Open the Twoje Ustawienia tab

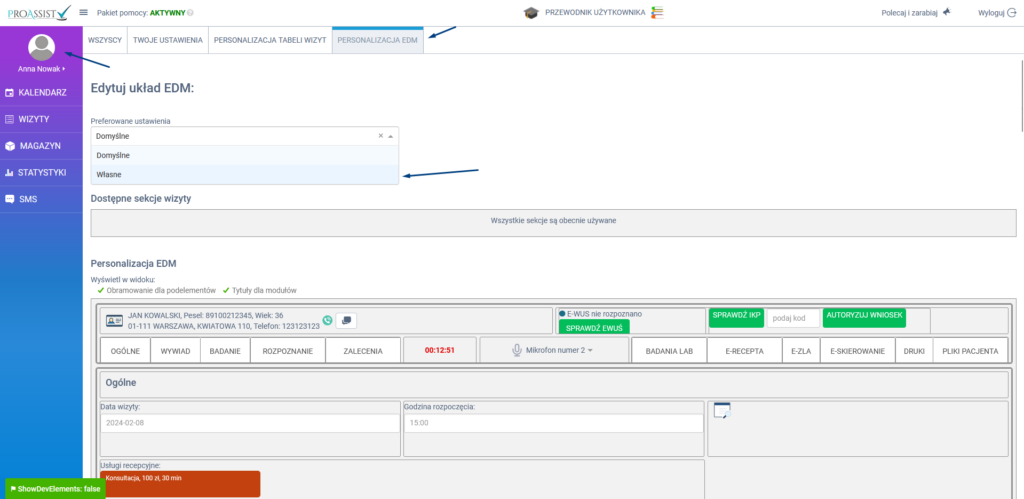coord(167,40)
